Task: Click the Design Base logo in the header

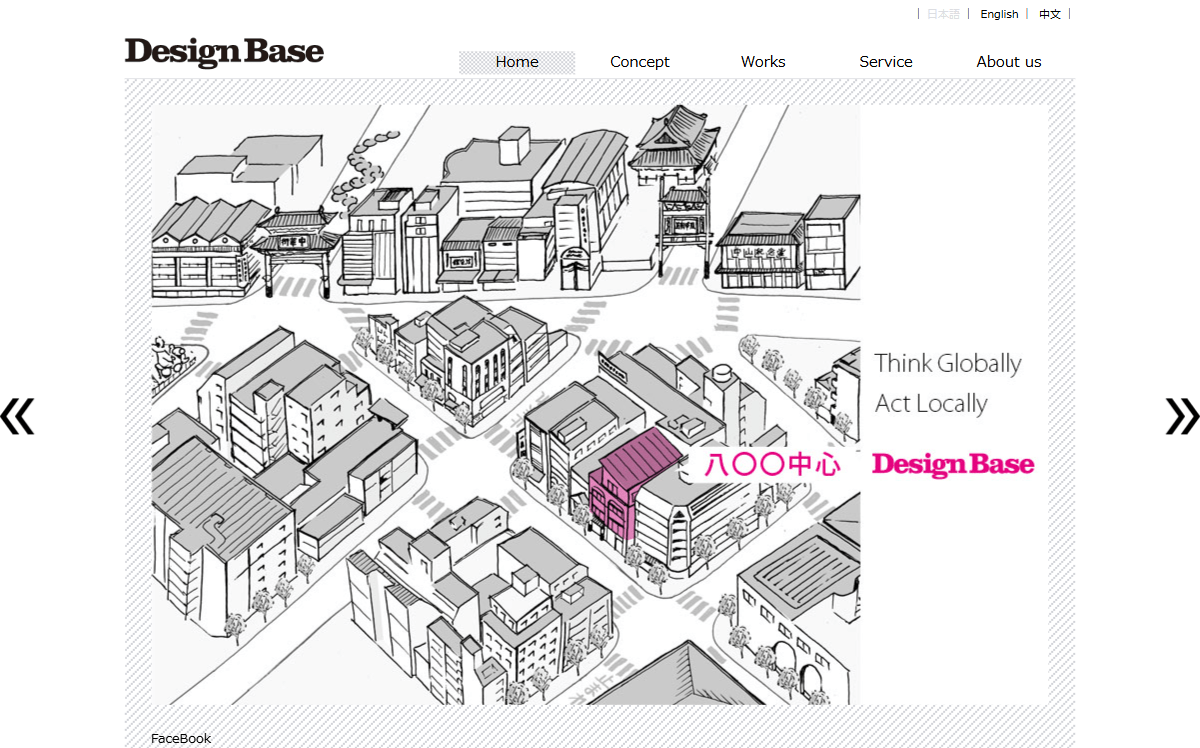Action: pos(224,52)
